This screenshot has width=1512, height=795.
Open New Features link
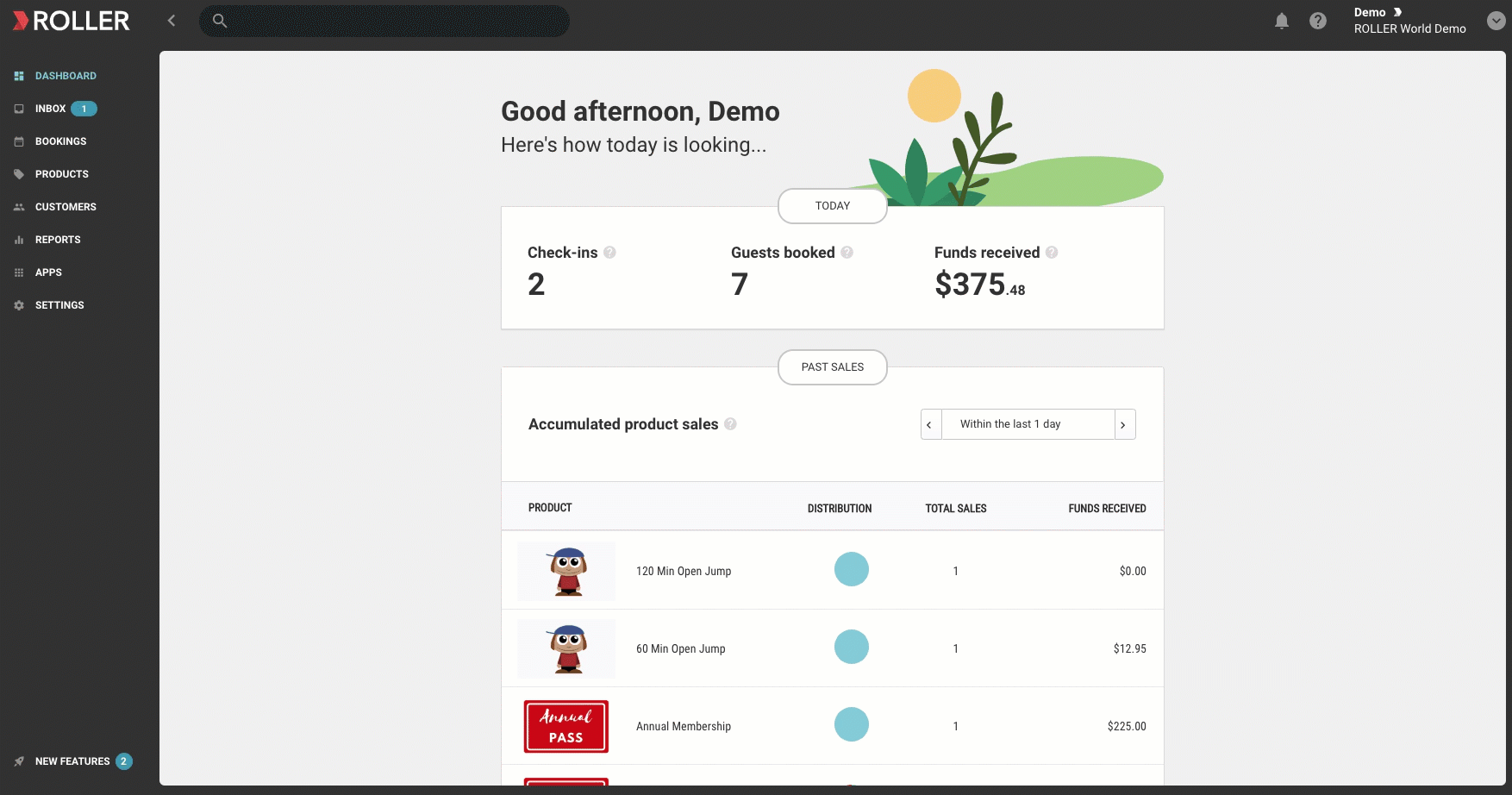click(72, 761)
